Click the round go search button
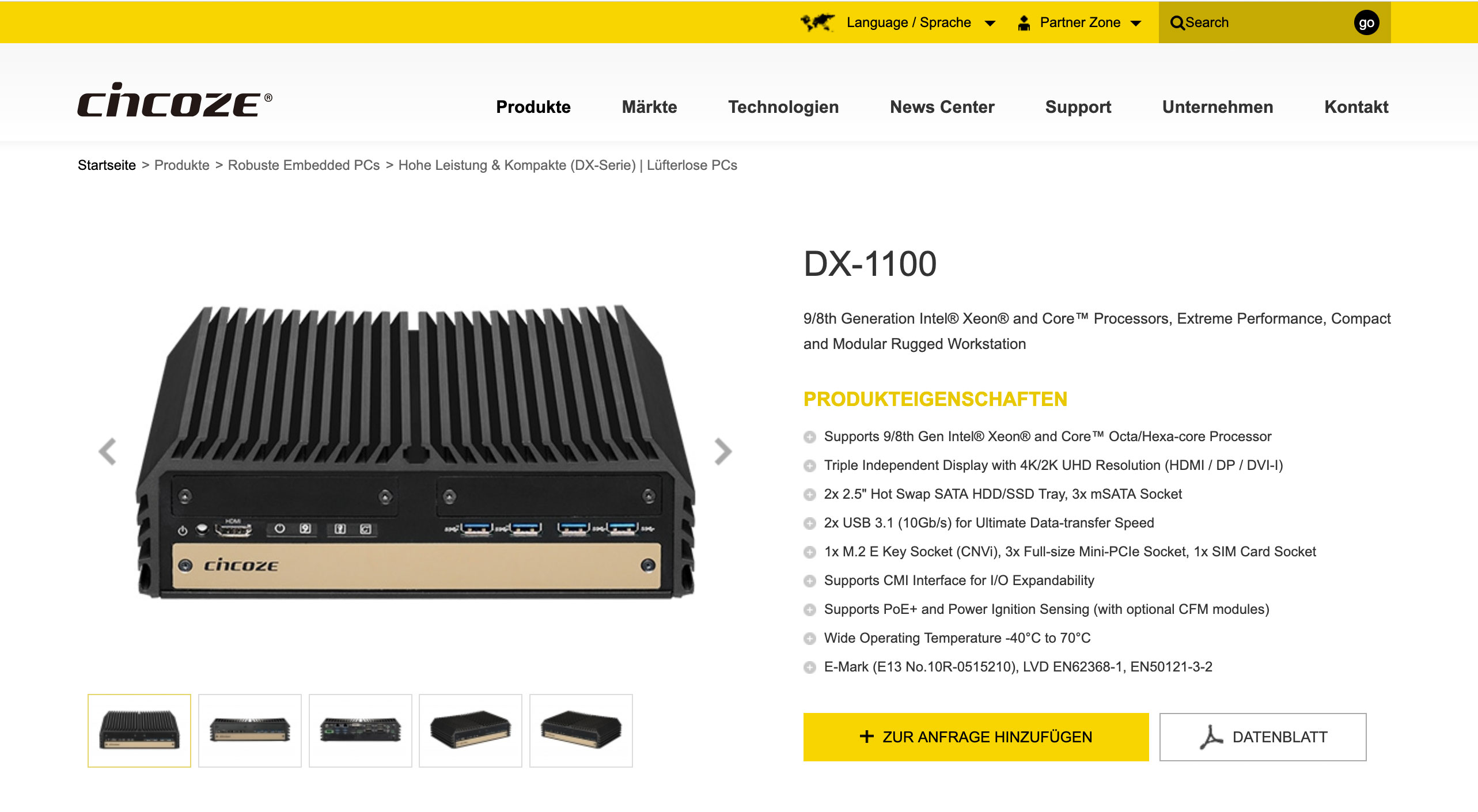1478x812 pixels. [1366, 23]
